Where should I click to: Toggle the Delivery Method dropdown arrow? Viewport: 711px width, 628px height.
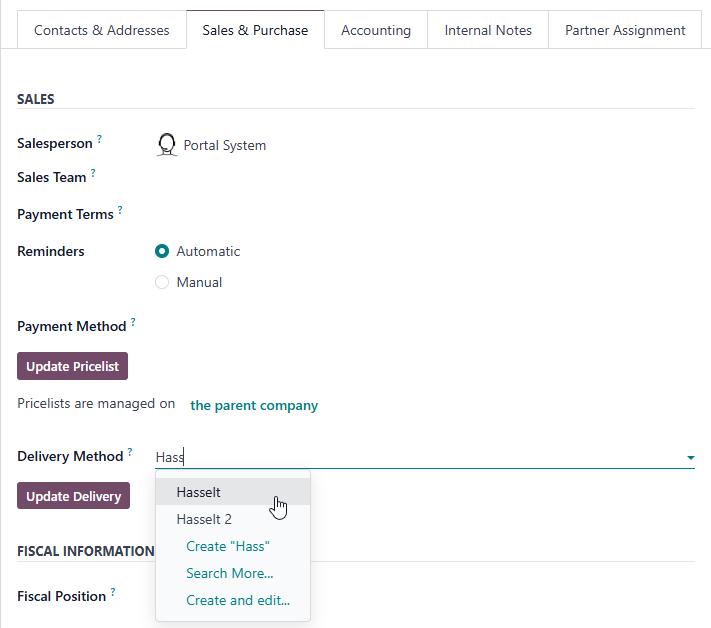tap(690, 458)
